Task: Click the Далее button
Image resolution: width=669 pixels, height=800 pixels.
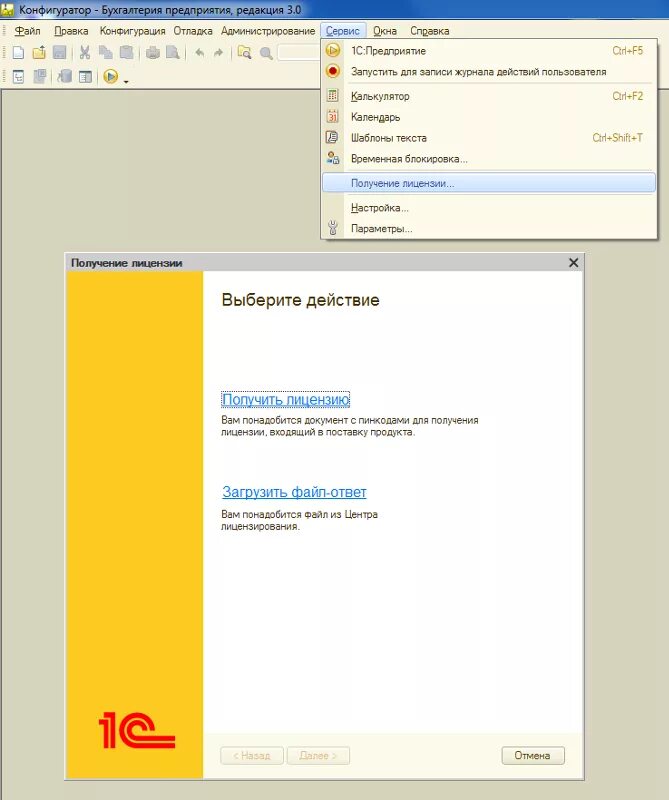Action: point(318,756)
